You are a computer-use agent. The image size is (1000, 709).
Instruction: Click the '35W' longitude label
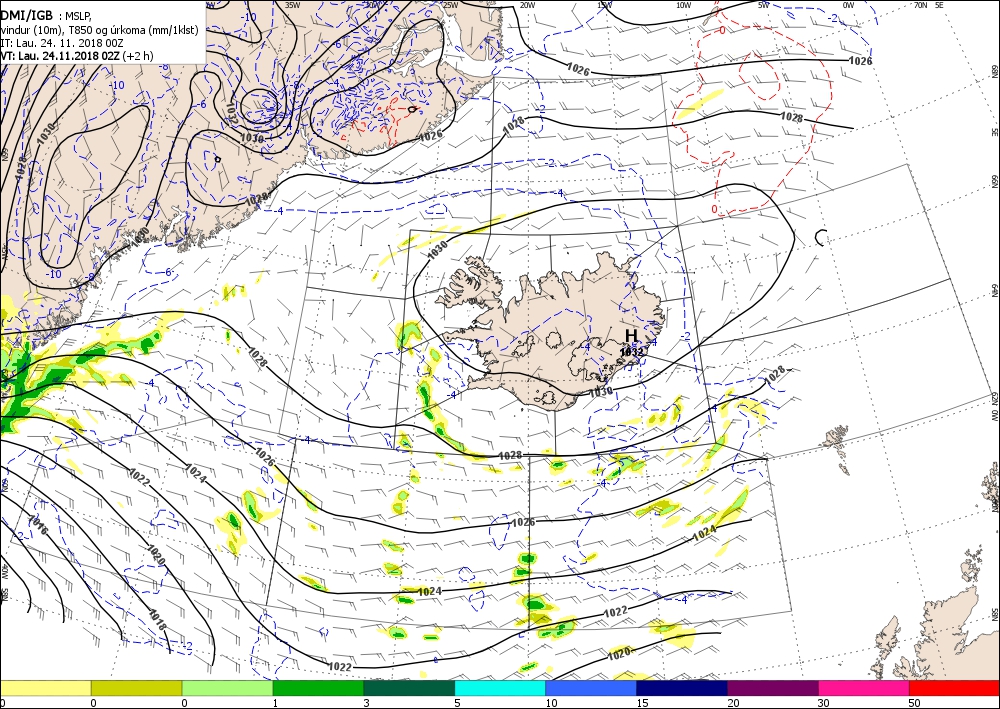[x=292, y=4]
